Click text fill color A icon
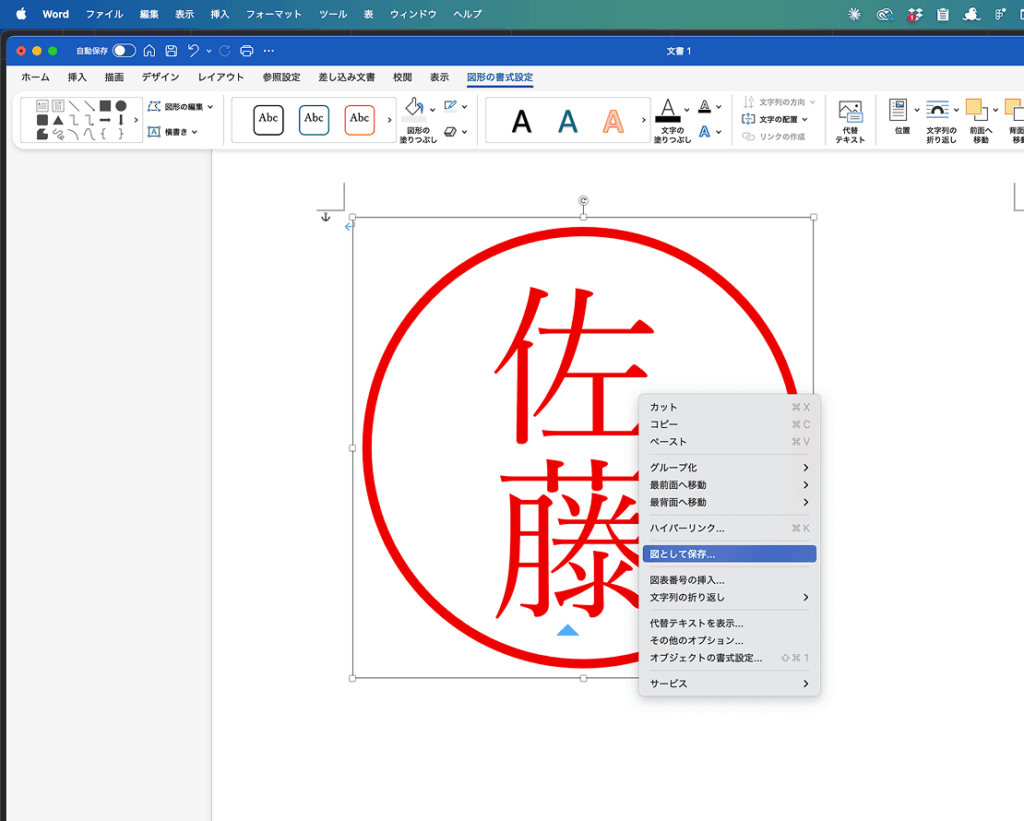This screenshot has height=821, width=1024. pos(667,110)
